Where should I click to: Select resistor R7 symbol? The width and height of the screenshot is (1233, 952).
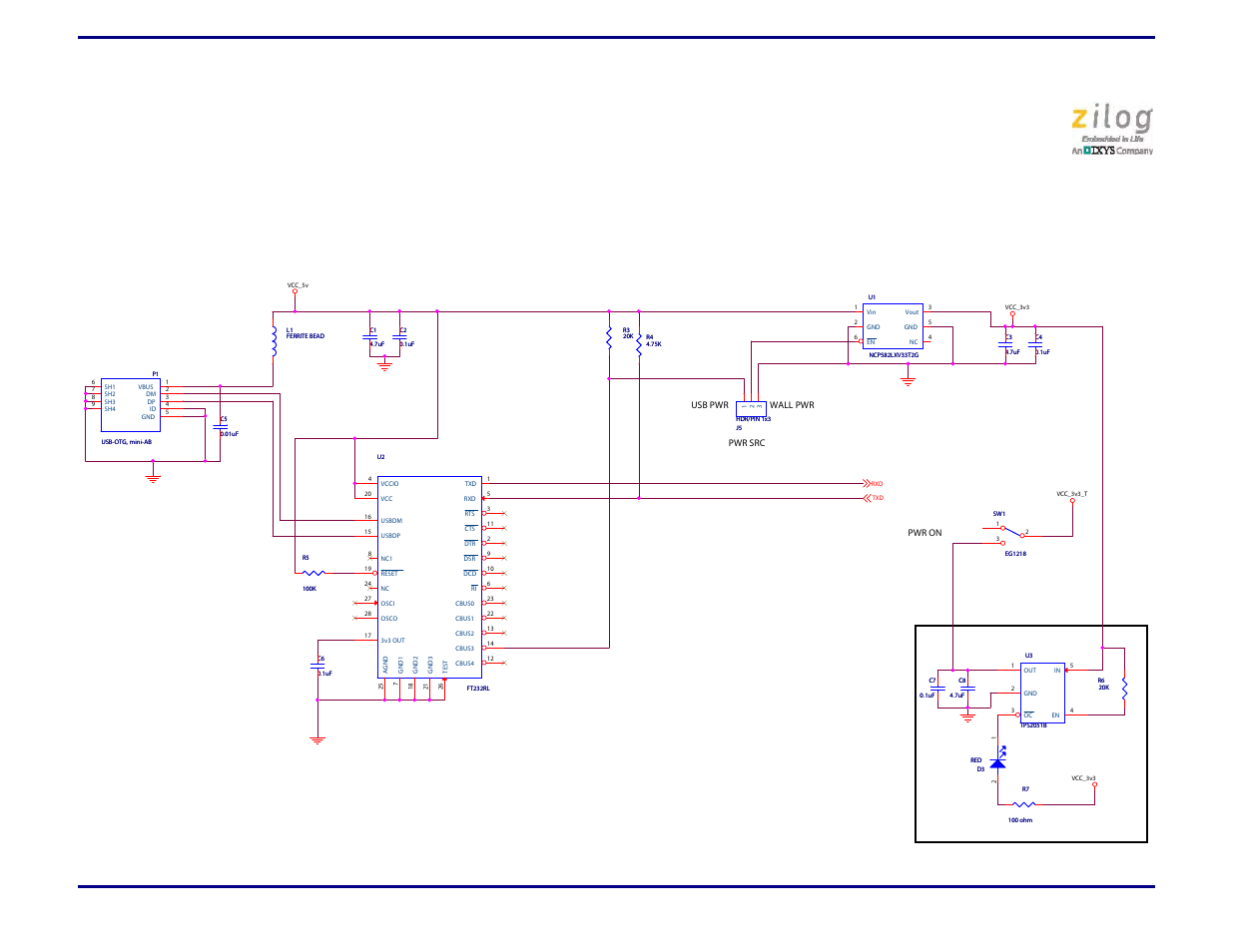tap(1023, 804)
